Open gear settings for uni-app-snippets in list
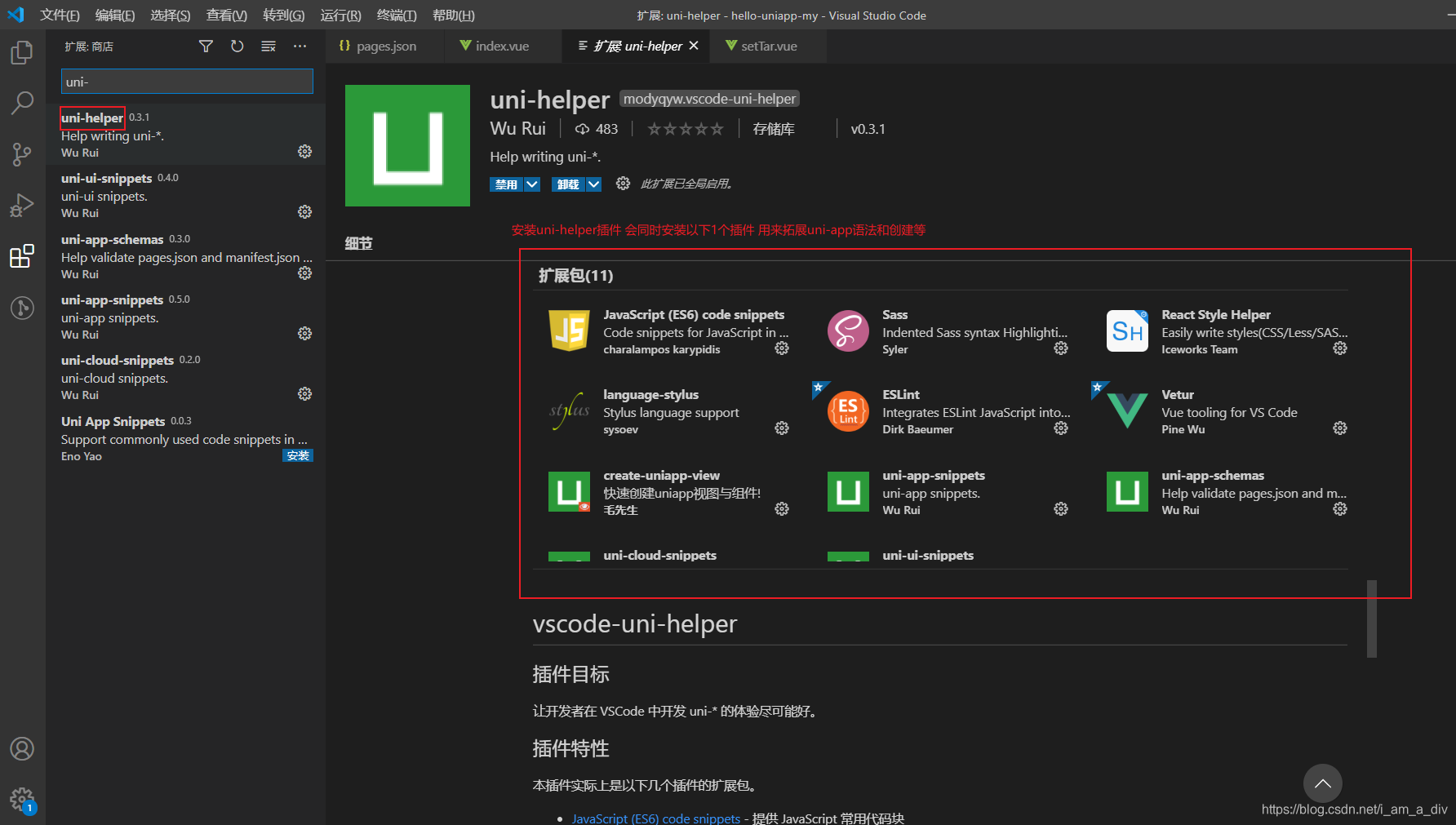 coord(304,334)
